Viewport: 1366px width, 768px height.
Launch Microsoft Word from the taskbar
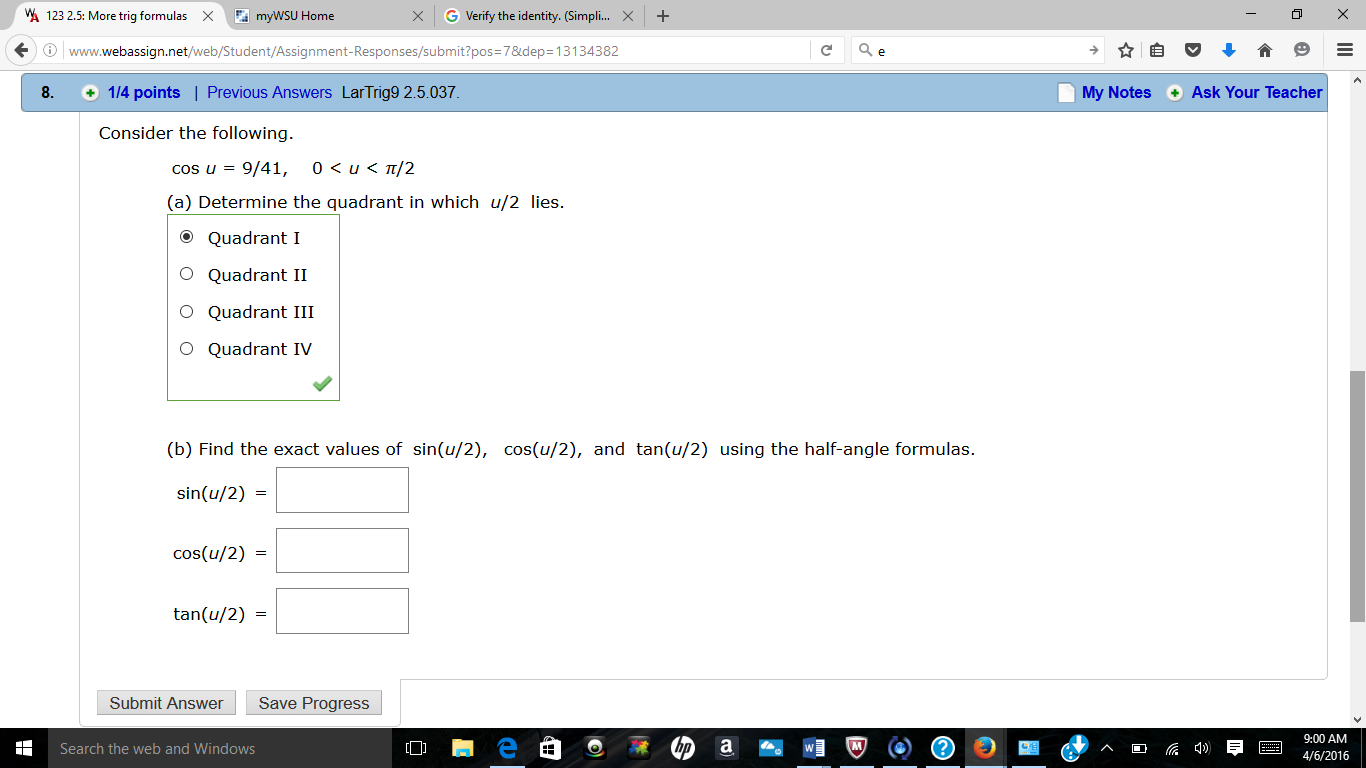pos(813,747)
